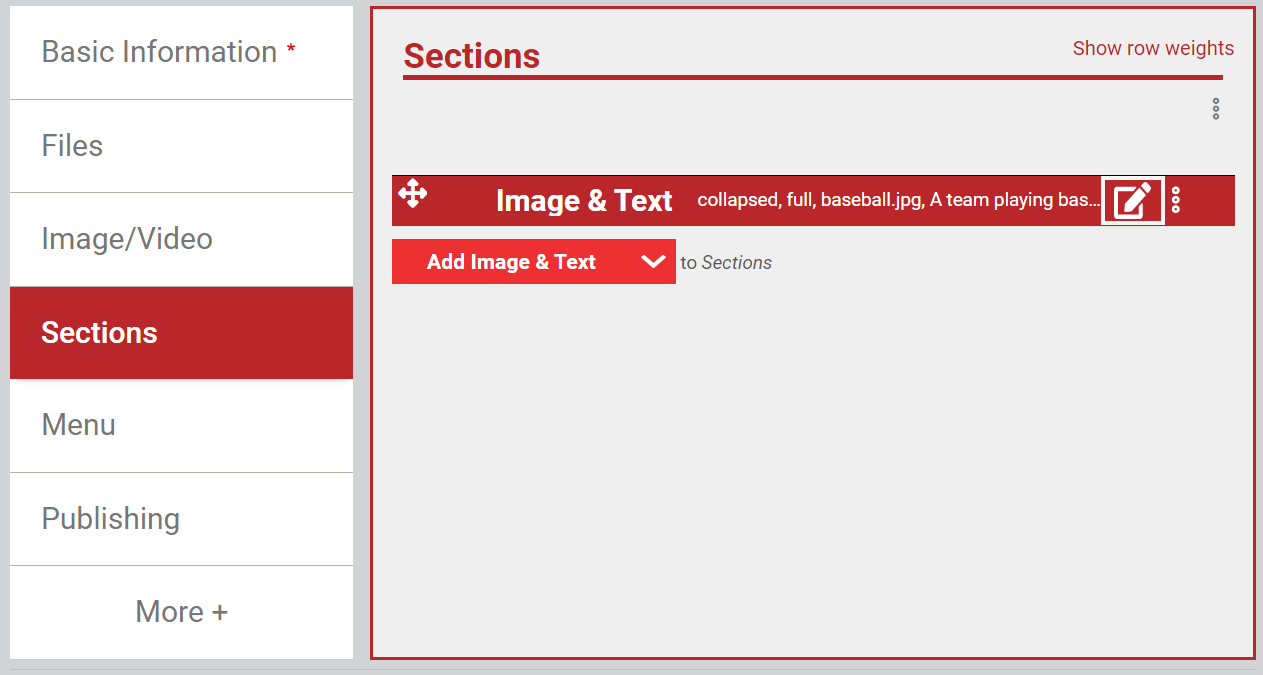Click the cross-arrows move handle icon

(413, 193)
